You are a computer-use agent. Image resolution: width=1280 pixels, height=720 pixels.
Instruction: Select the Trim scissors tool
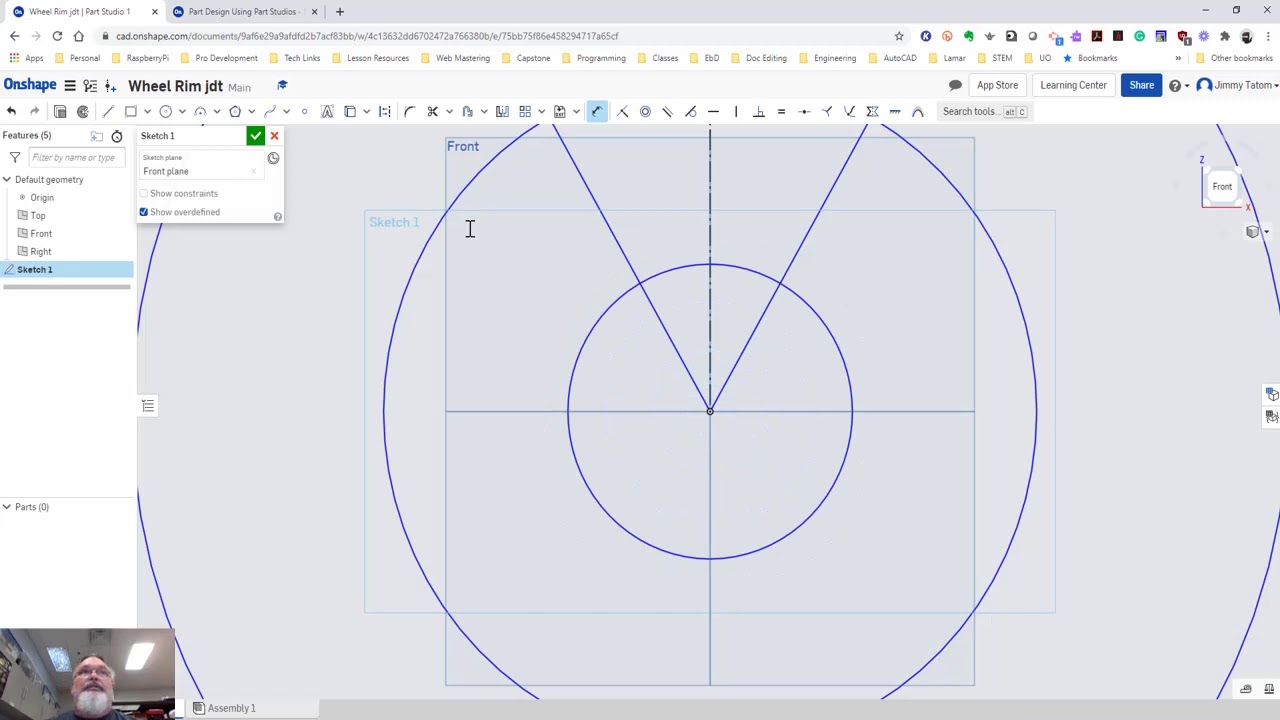coord(432,111)
